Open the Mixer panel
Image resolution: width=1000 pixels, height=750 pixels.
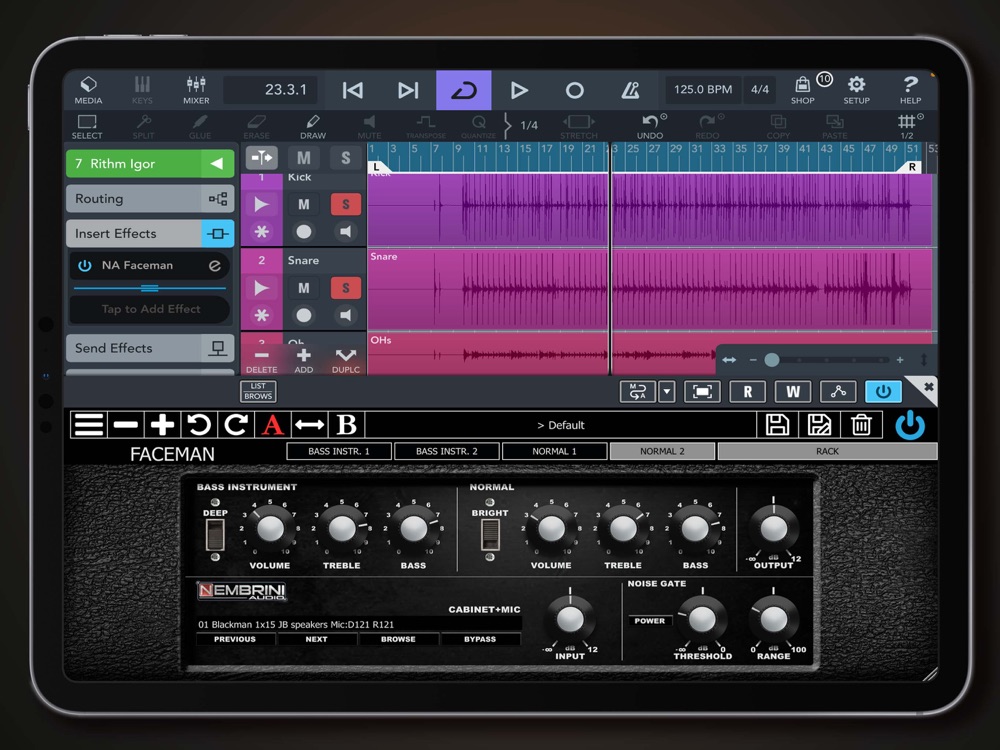[196, 90]
